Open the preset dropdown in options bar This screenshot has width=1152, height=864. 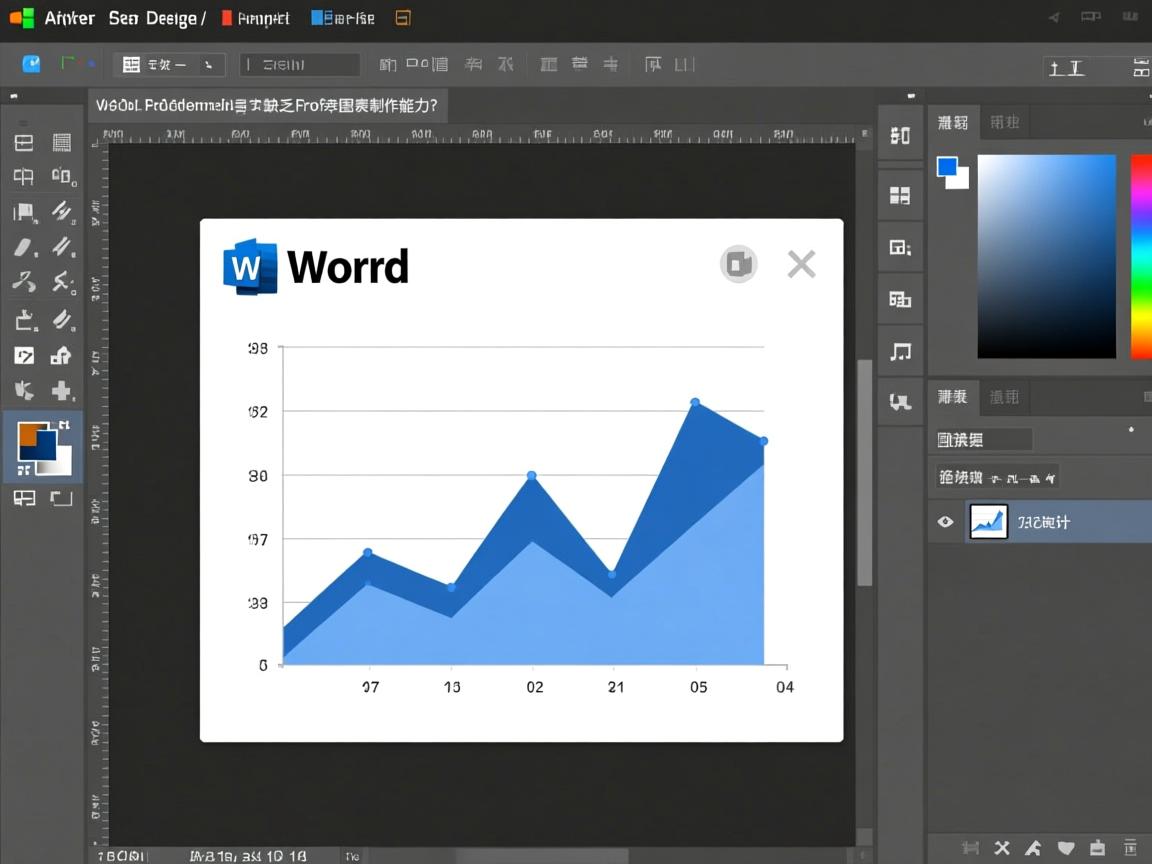coord(168,65)
